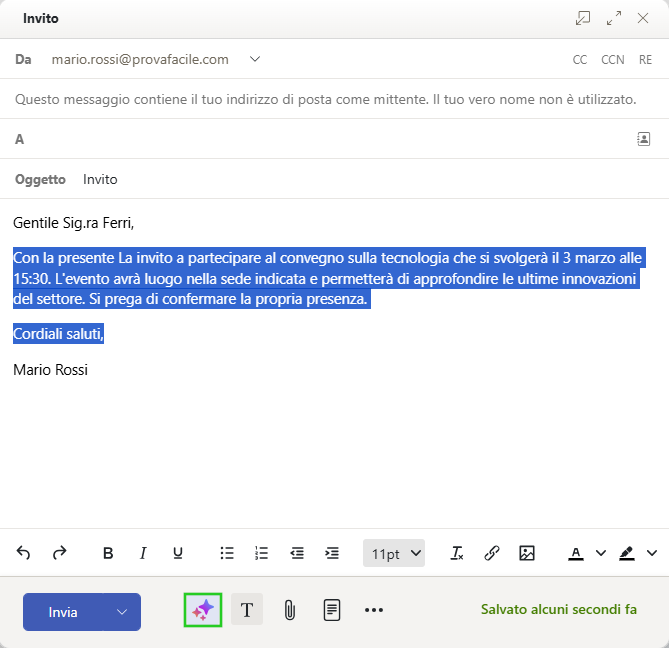Click the Invia button
This screenshot has width=669, height=648.
click(x=63, y=612)
